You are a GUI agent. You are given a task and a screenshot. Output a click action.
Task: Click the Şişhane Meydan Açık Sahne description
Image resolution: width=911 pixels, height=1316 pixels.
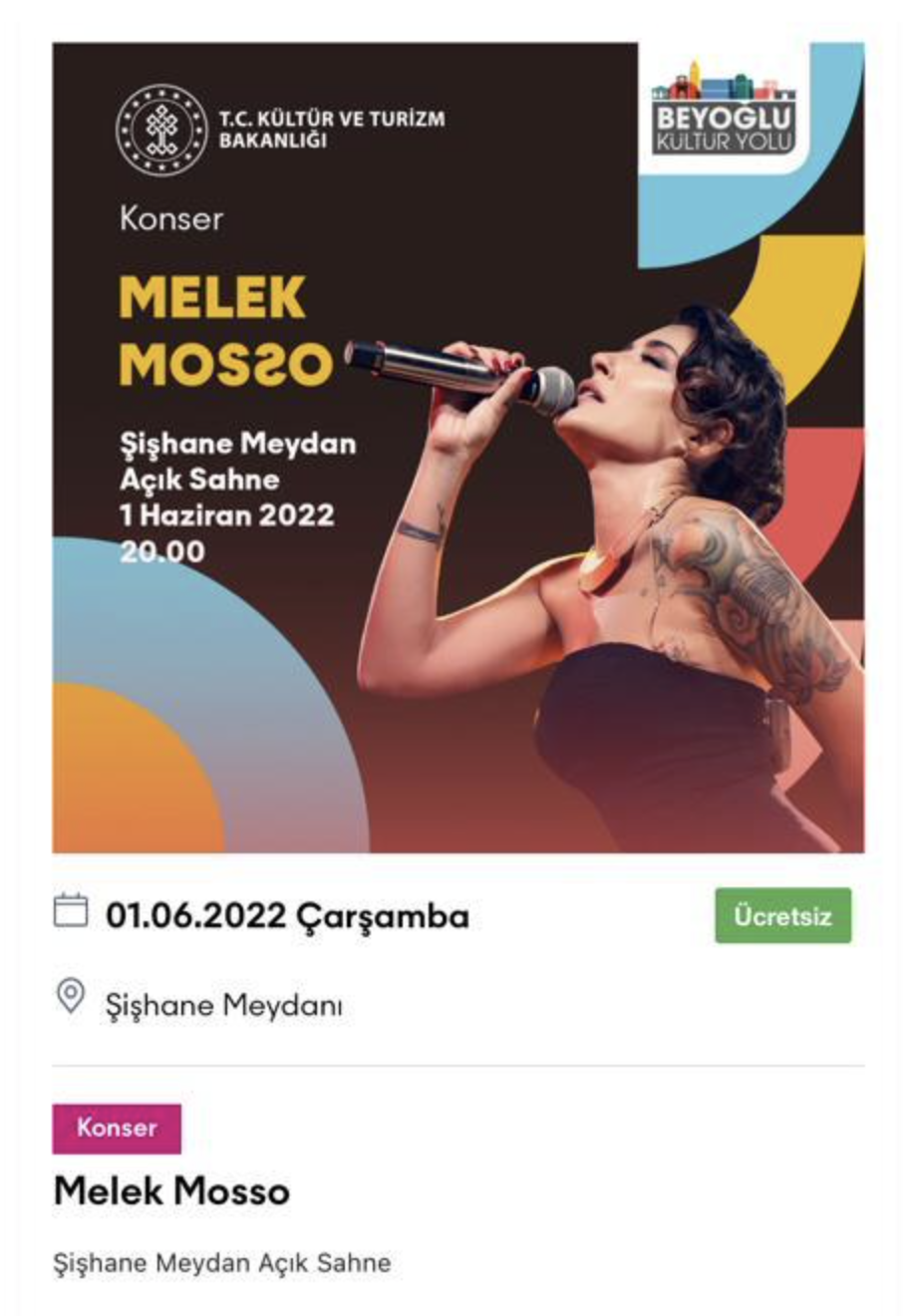(221, 1262)
